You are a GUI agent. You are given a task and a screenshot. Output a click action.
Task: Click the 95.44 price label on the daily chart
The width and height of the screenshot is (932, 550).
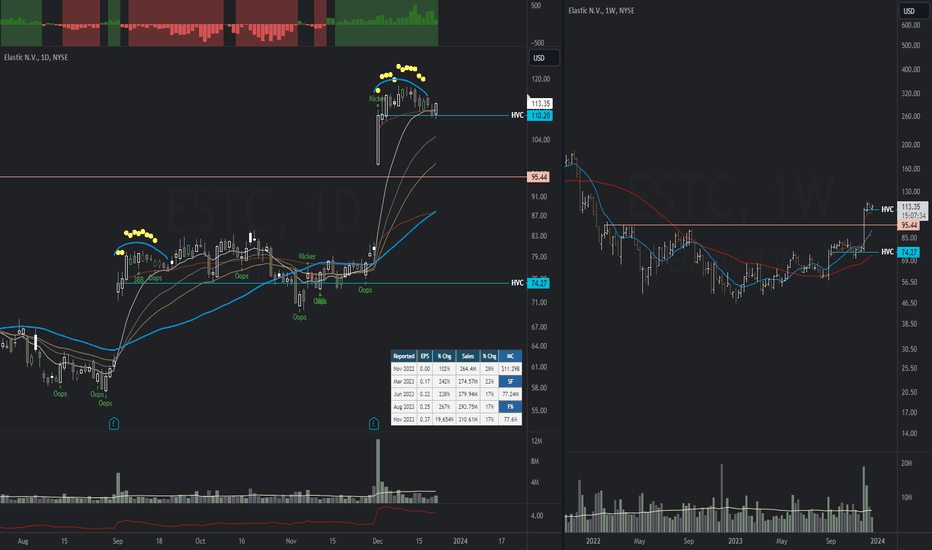click(539, 177)
